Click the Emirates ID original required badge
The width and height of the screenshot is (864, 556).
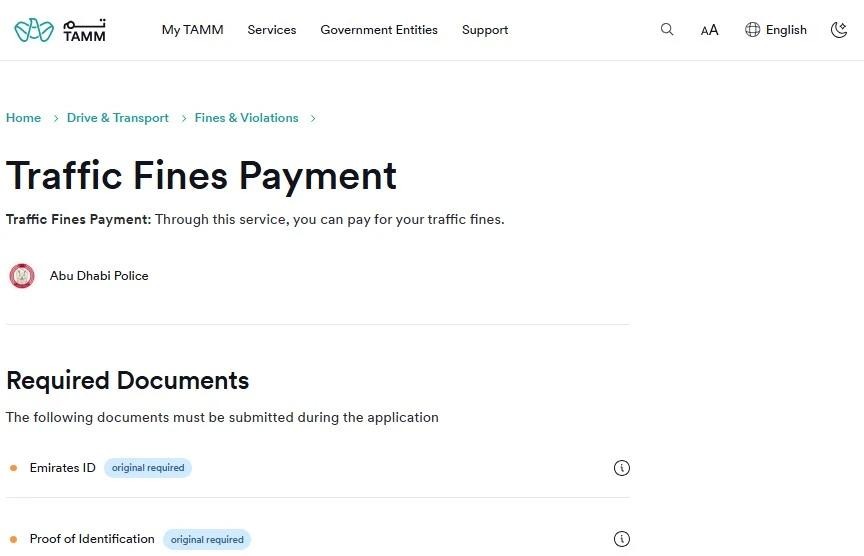148,468
